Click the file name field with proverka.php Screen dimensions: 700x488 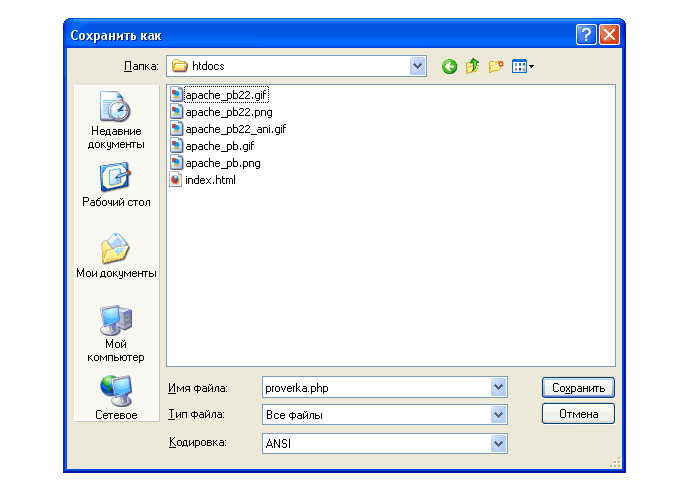(x=375, y=387)
